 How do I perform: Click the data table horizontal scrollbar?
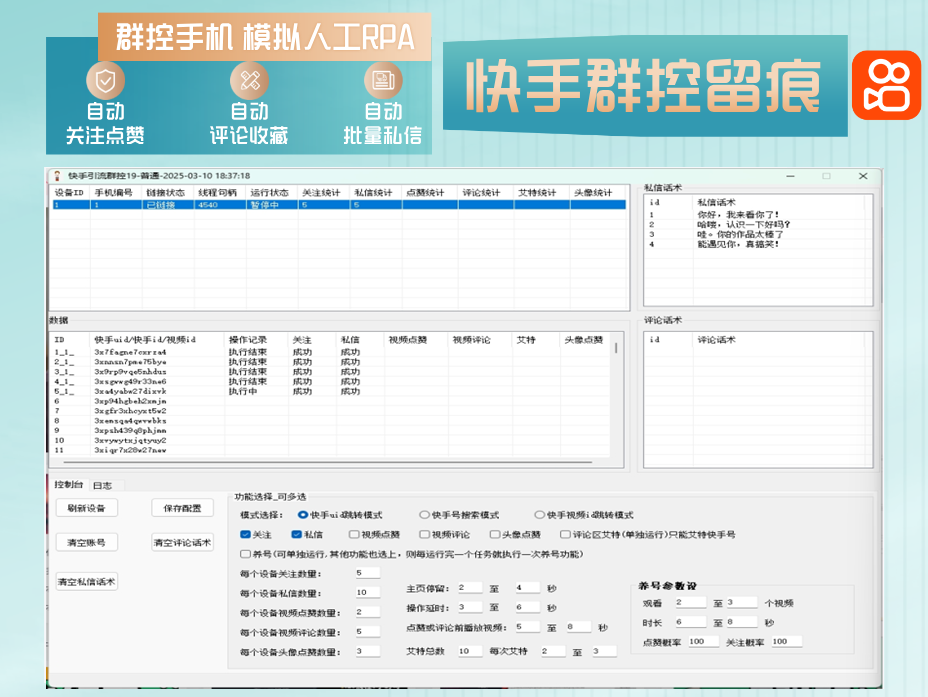click(327, 462)
